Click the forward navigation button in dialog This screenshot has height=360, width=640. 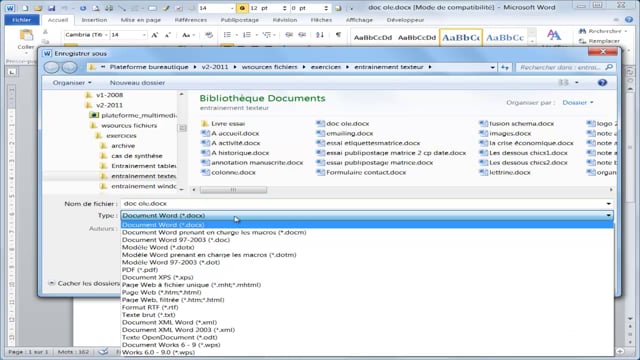pyautogui.click(x=69, y=67)
